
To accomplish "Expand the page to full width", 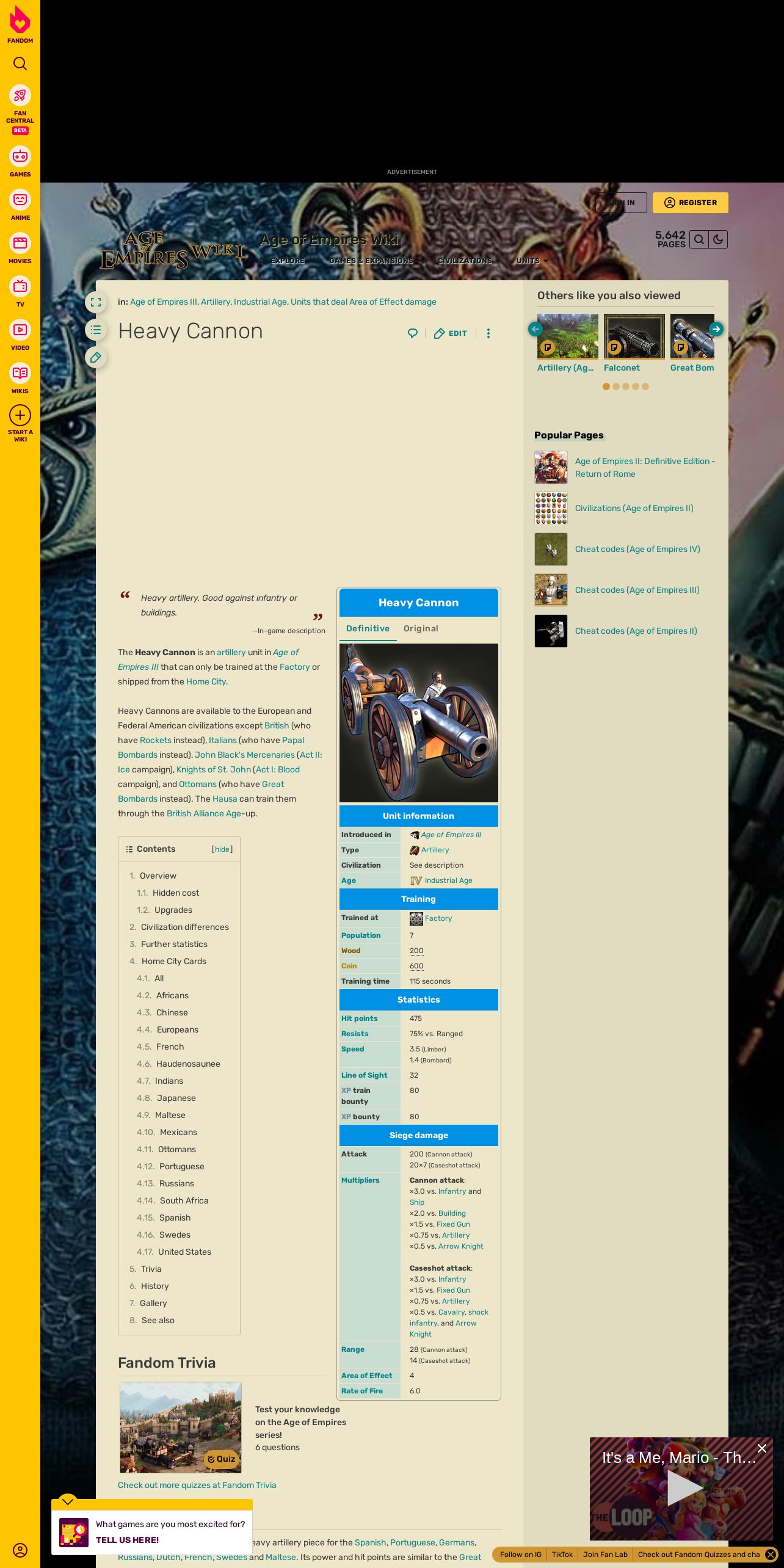I will coord(96,302).
